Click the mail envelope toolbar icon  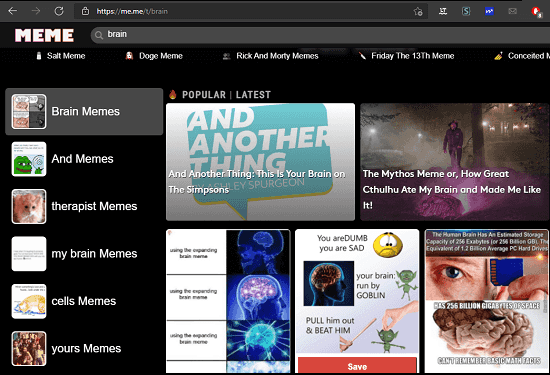tap(512, 11)
